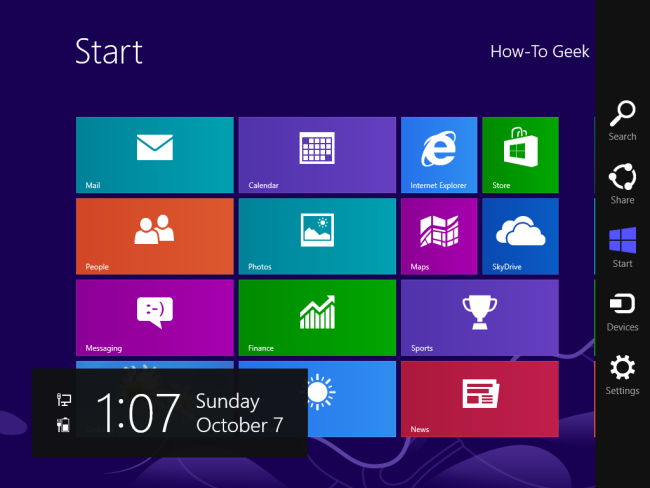
Task: Open the Maps tile
Action: point(439,236)
